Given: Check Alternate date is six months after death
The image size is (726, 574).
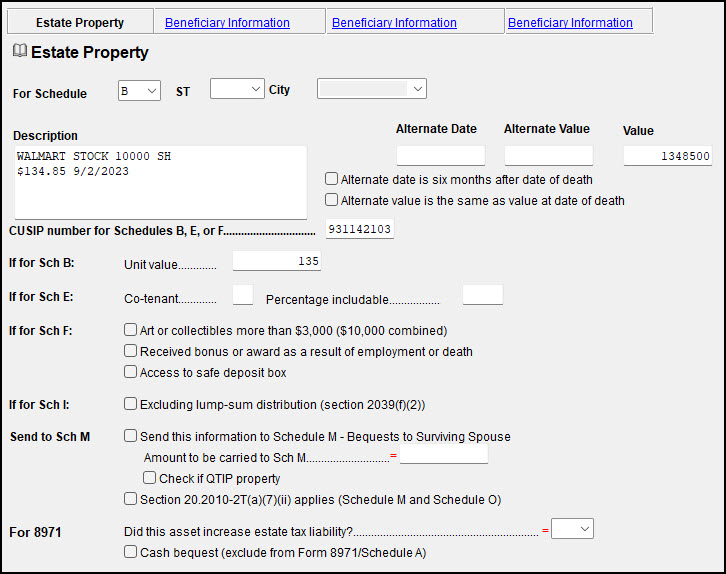Looking at the screenshot, I should click(332, 179).
